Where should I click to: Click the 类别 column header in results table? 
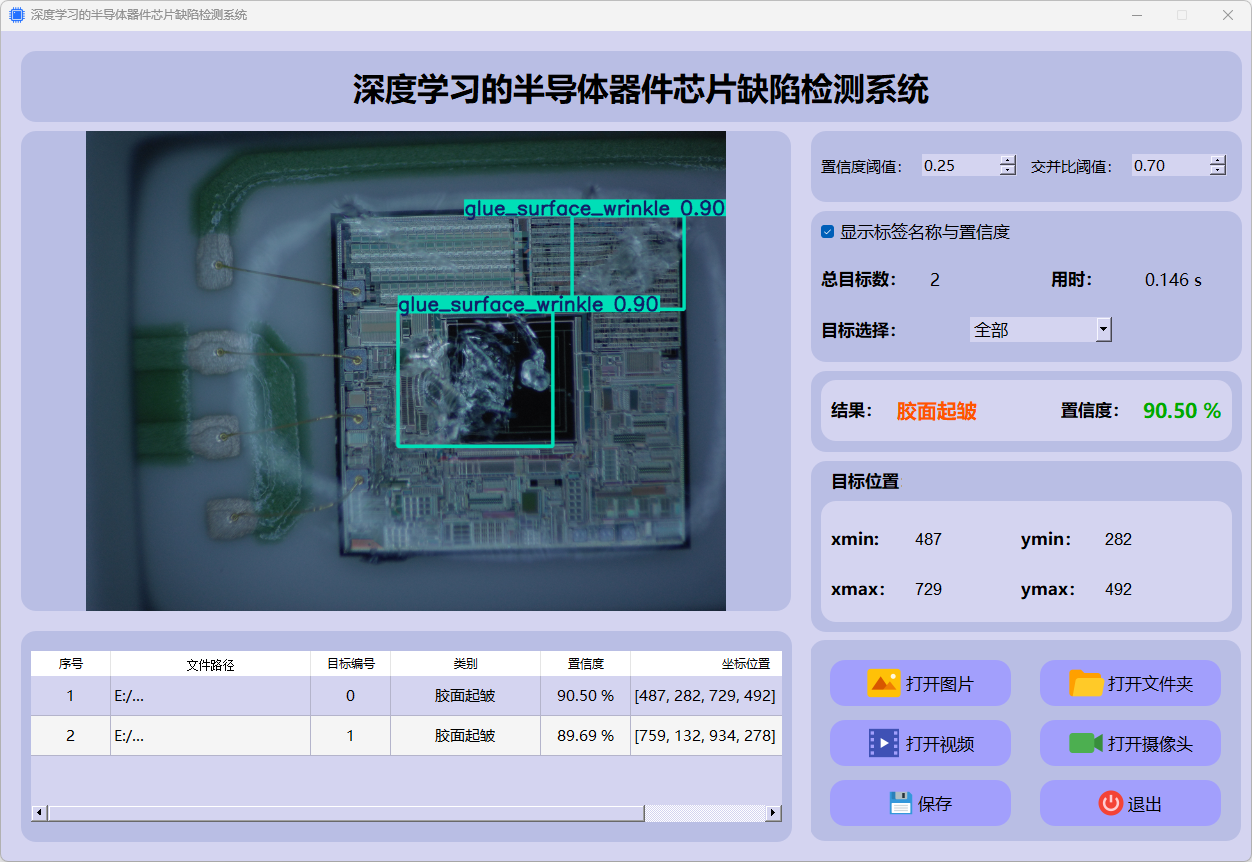pyautogui.click(x=465, y=664)
